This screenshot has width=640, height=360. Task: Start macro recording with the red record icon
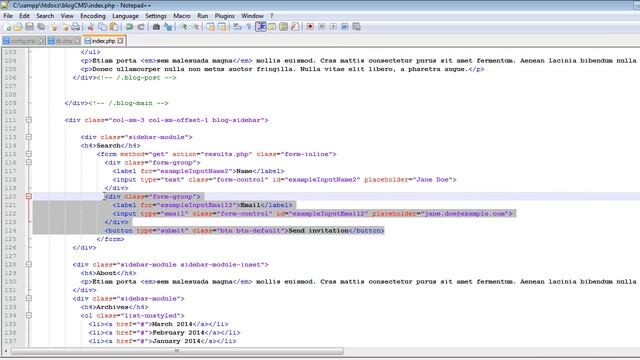tap(310, 27)
